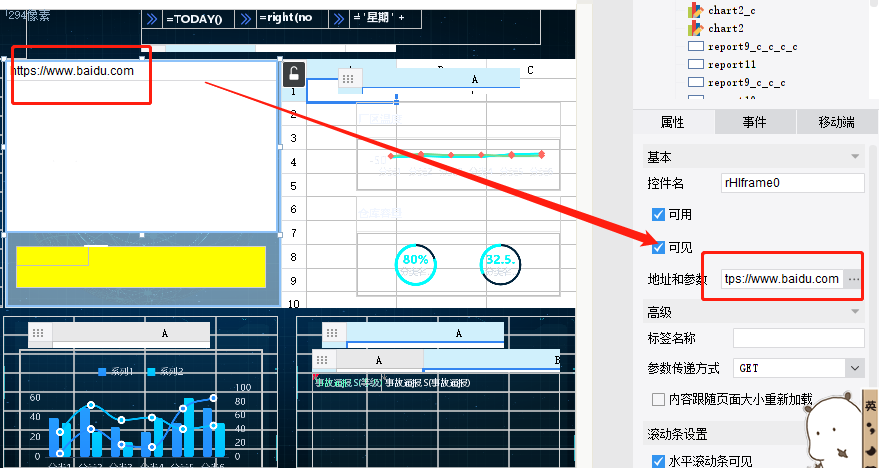The height and width of the screenshot is (468, 879).
Task: Click the 系列1 legend entry
Action: tap(116, 371)
